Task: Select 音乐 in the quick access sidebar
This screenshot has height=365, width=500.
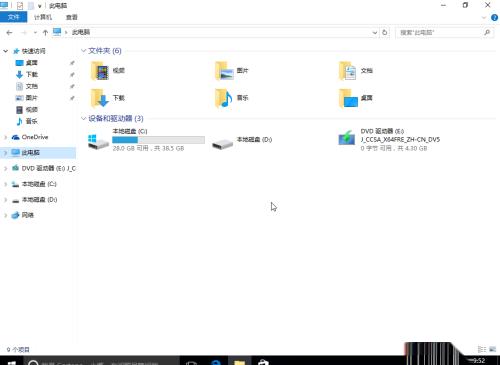Action: 31,121
